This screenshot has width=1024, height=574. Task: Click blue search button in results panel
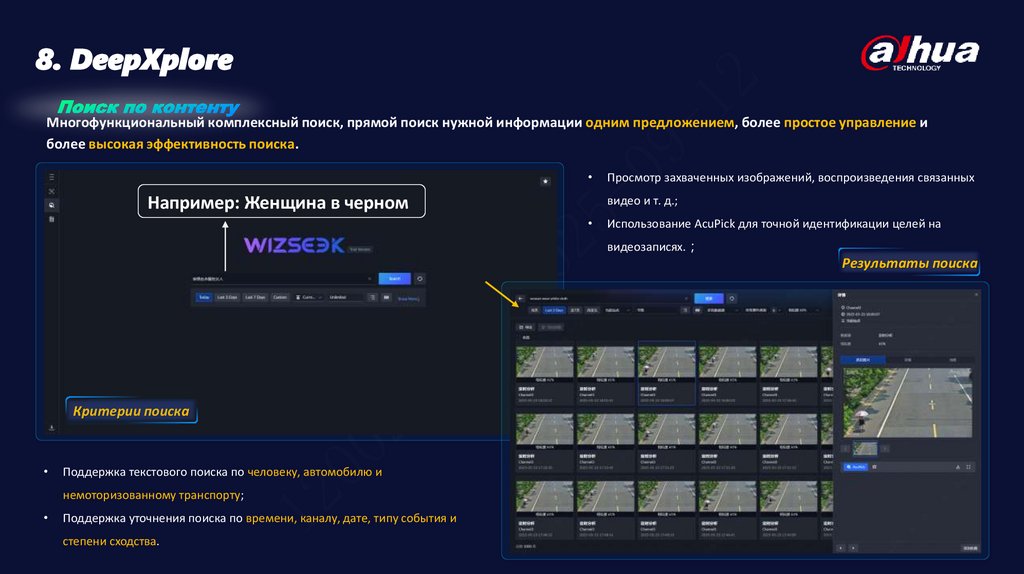709,298
